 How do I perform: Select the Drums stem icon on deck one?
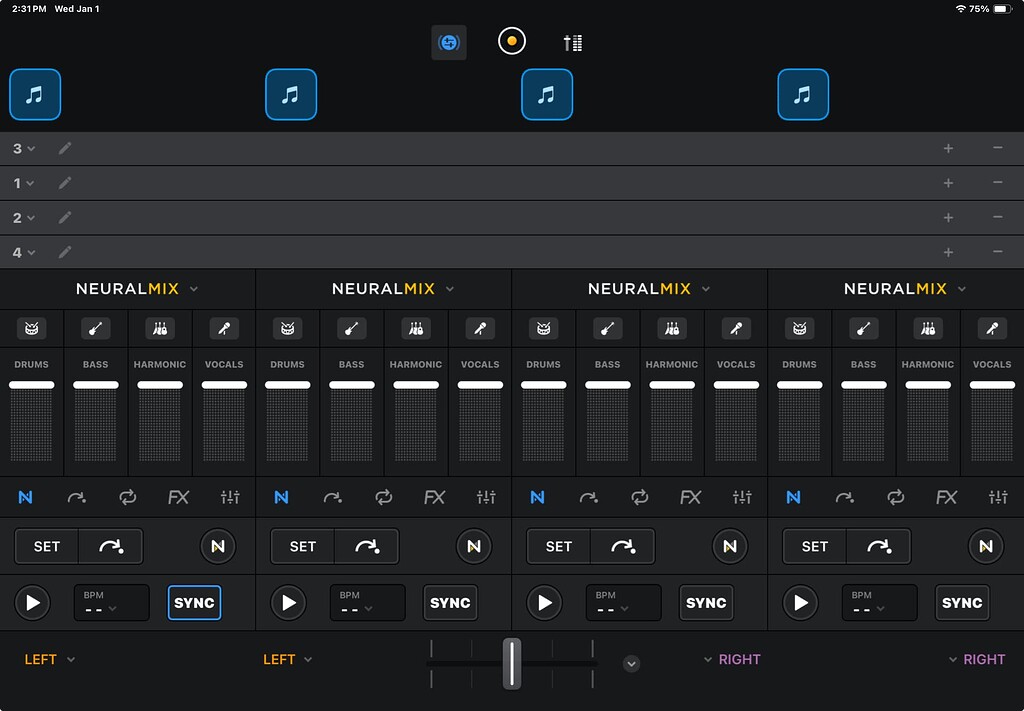[31, 327]
